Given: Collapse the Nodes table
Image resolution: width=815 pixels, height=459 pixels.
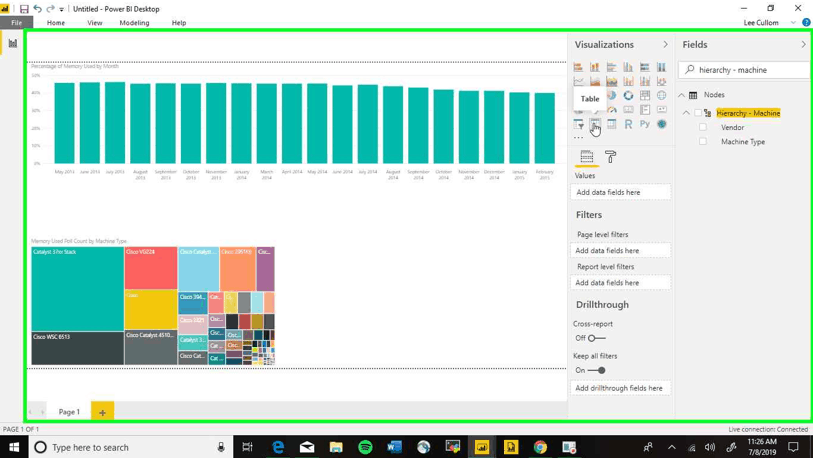Looking at the screenshot, I should [x=681, y=95].
